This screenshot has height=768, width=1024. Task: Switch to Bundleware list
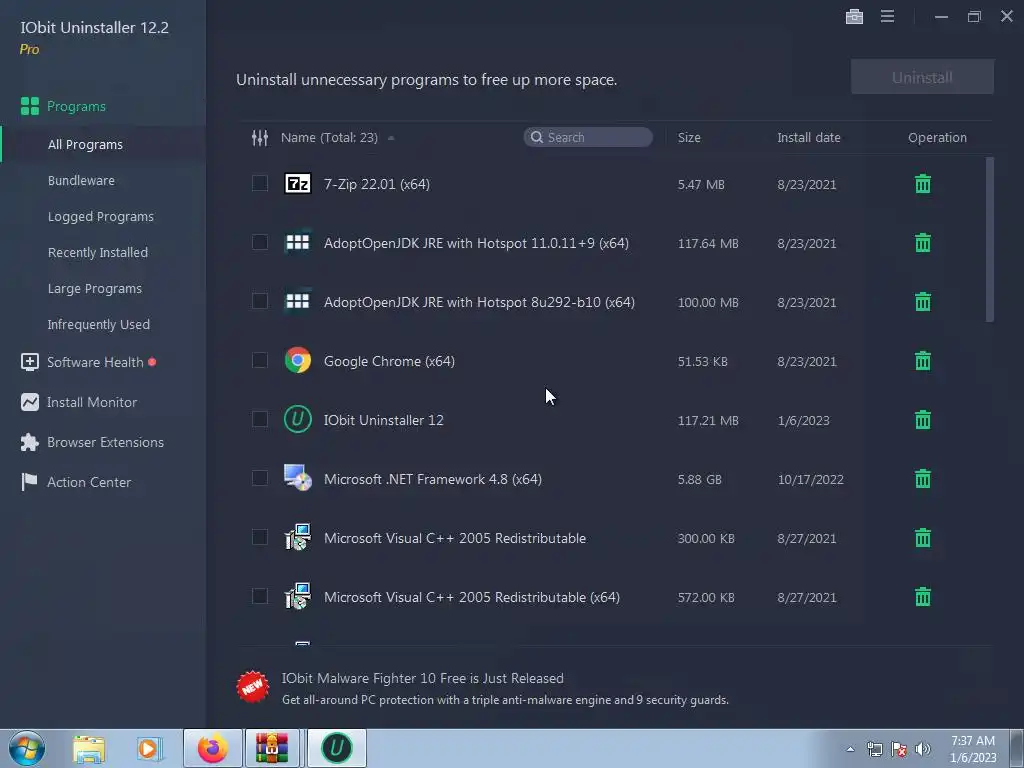tap(81, 180)
